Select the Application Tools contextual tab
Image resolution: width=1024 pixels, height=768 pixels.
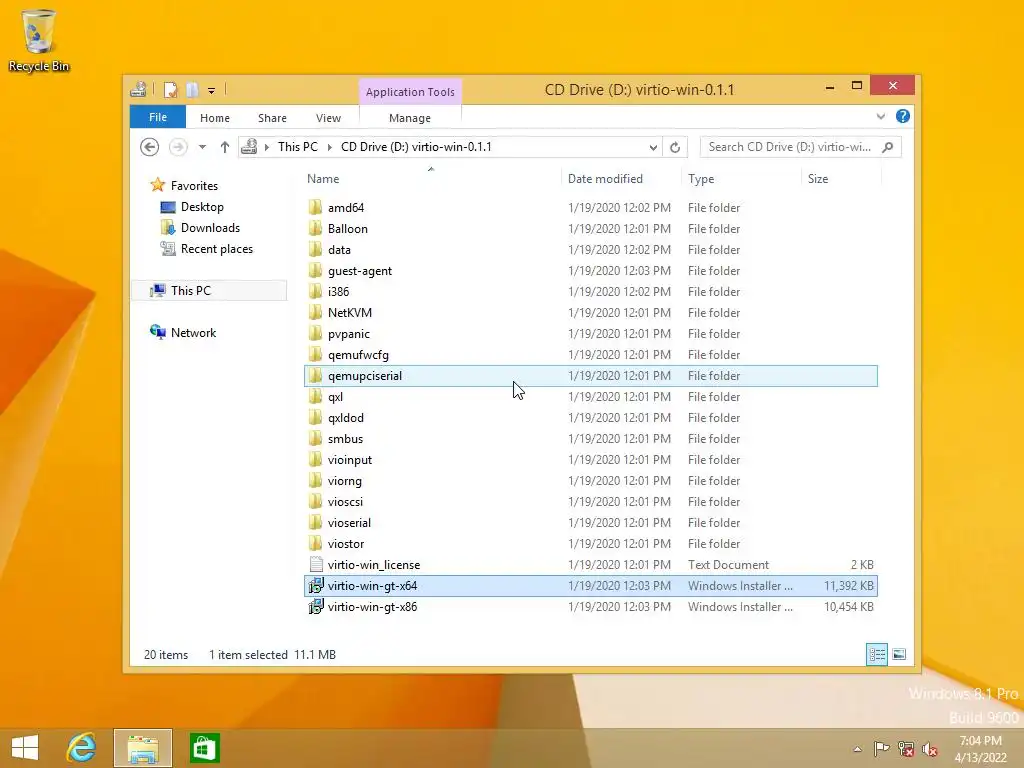click(410, 92)
